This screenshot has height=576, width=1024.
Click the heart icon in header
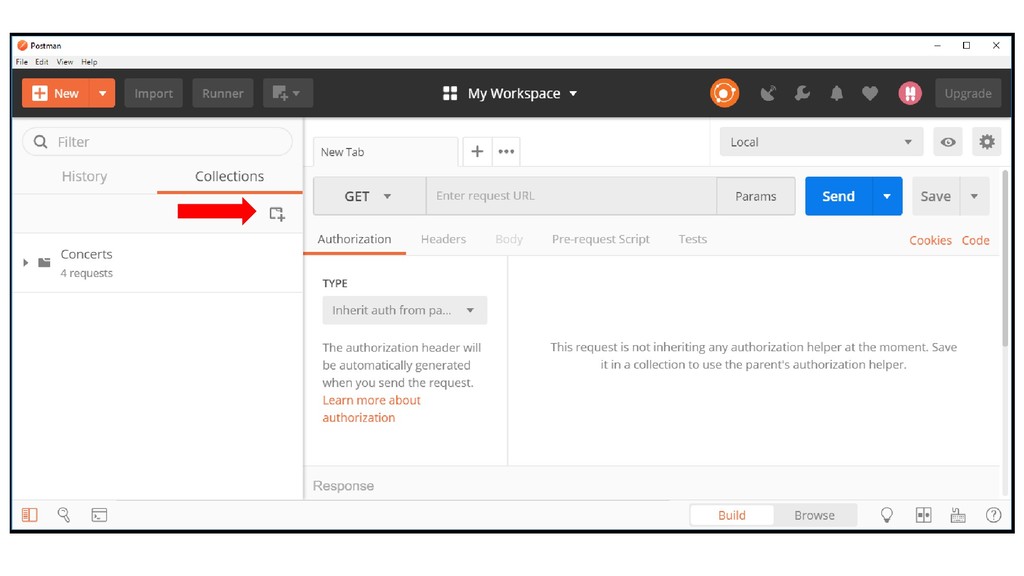(x=869, y=93)
